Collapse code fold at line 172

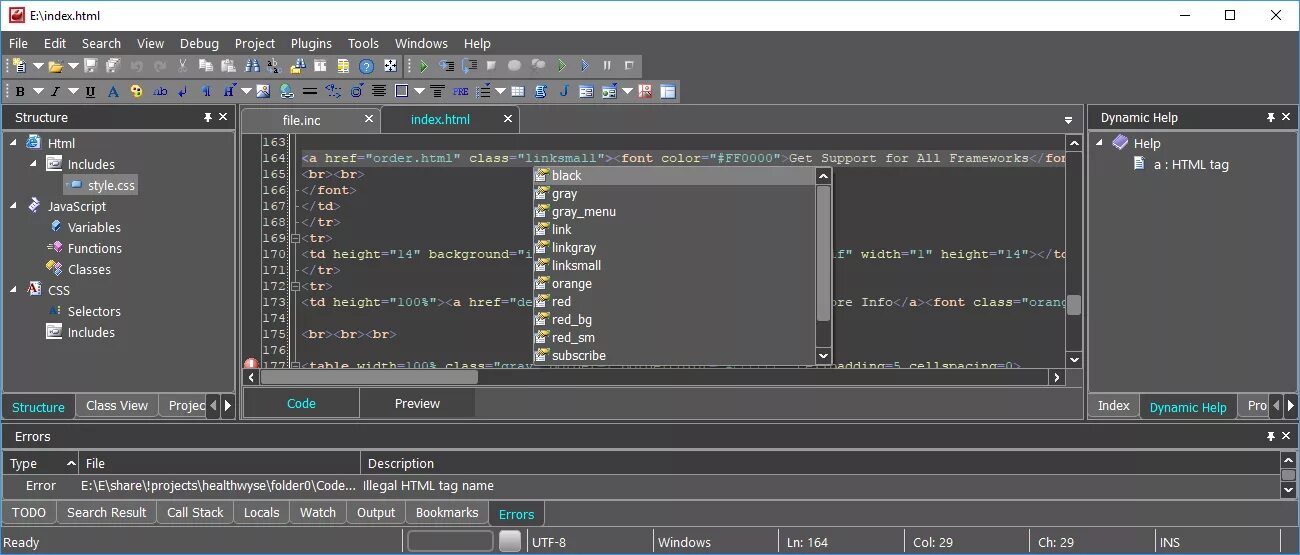pos(294,286)
